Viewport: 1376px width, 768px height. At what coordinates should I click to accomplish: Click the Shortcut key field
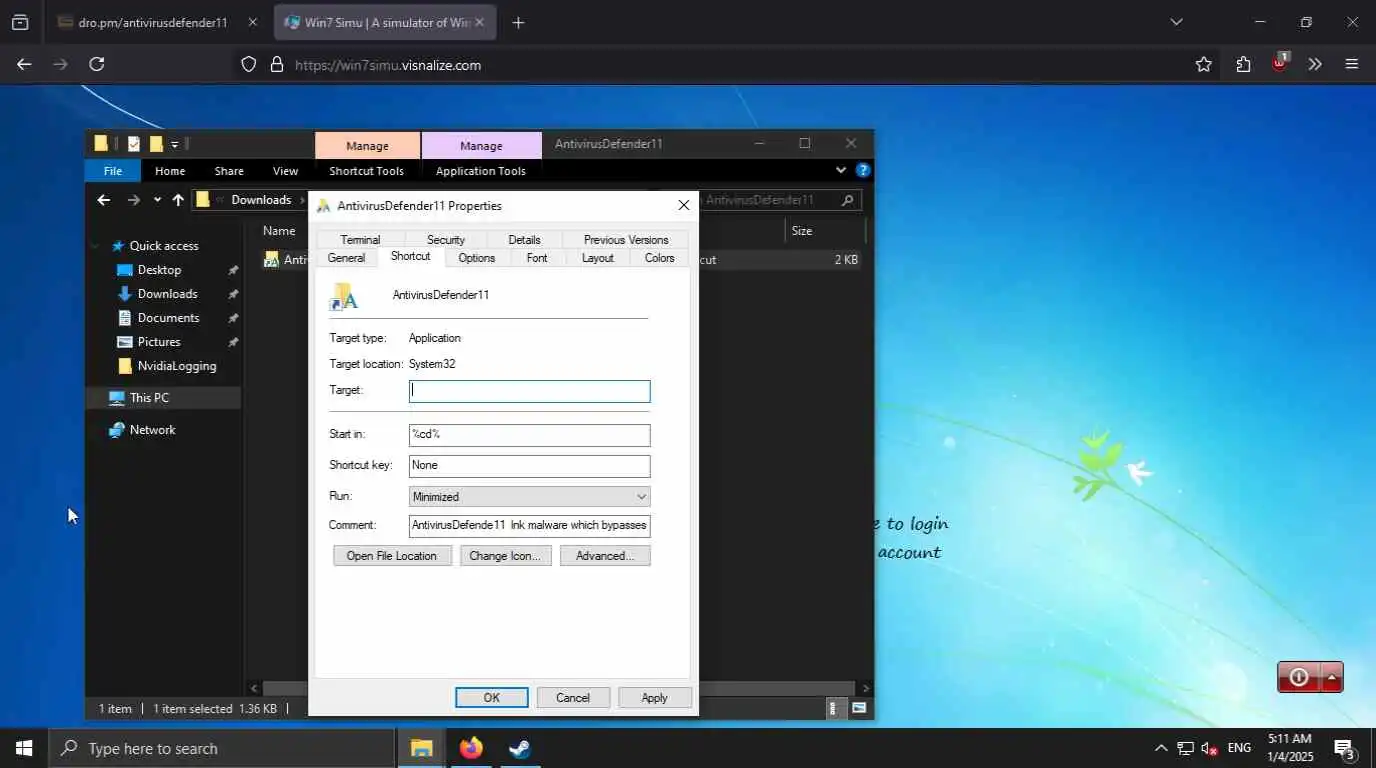529,466
